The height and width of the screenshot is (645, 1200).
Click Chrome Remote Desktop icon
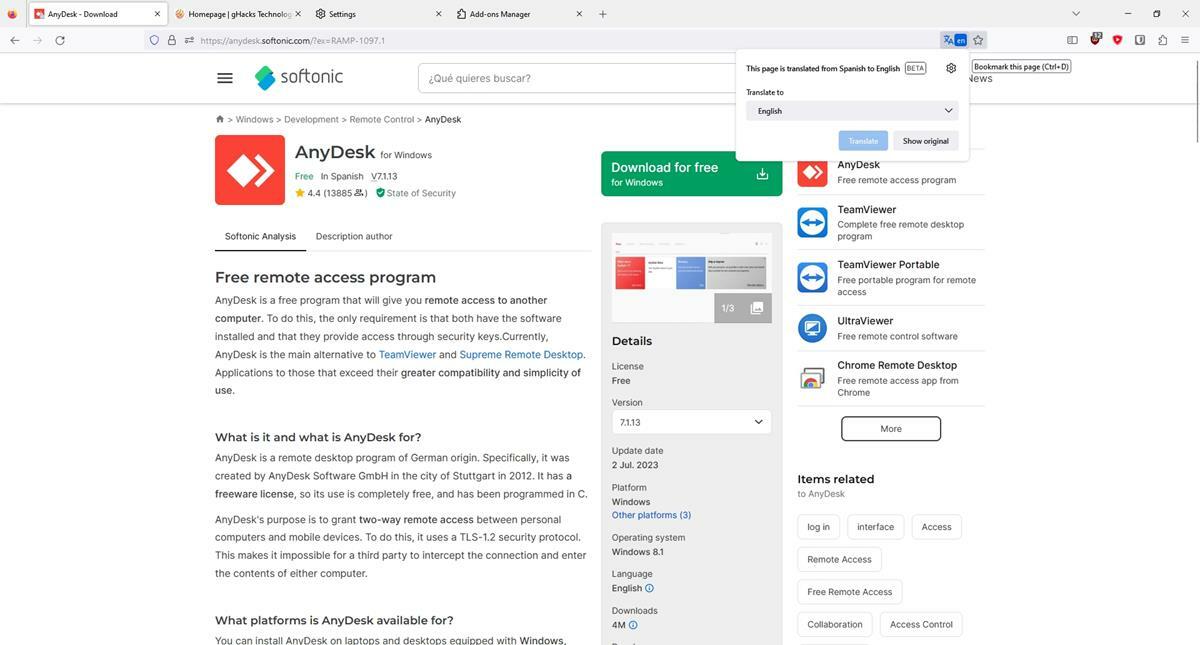(x=812, y=377)
